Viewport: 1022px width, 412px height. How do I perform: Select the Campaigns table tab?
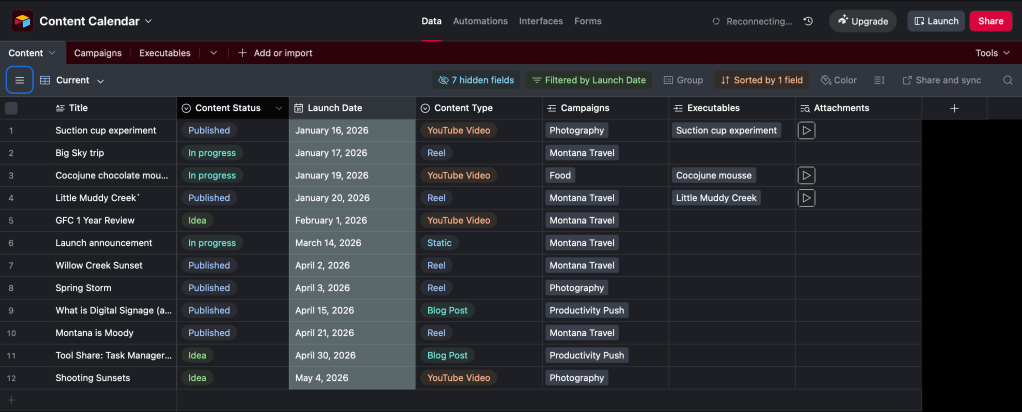click(98, 53)
